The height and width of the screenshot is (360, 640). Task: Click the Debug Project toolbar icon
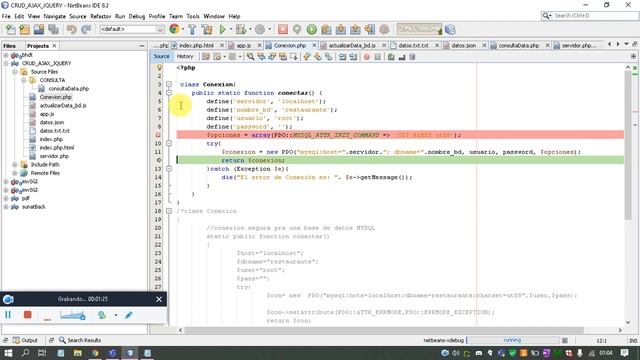[x=241, y=29]
